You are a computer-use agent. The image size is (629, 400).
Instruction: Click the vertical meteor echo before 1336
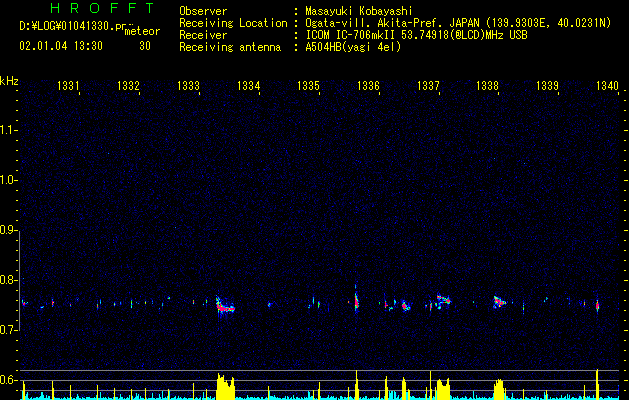356,299
